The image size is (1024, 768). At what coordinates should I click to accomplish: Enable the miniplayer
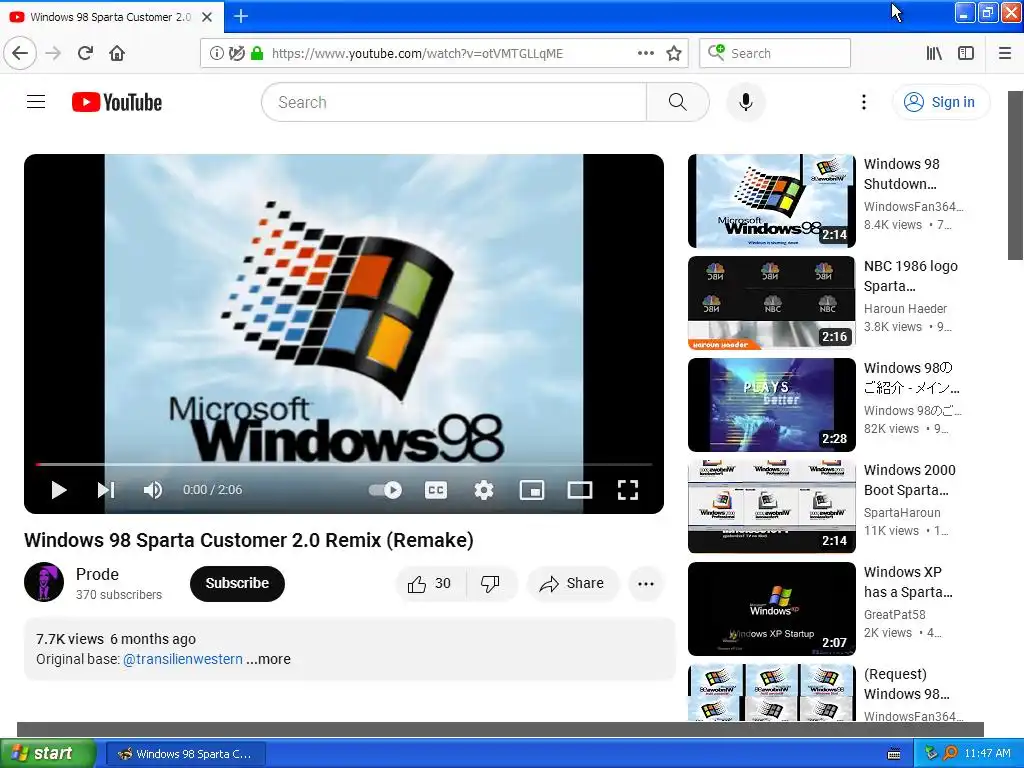[x=532, y=490]
